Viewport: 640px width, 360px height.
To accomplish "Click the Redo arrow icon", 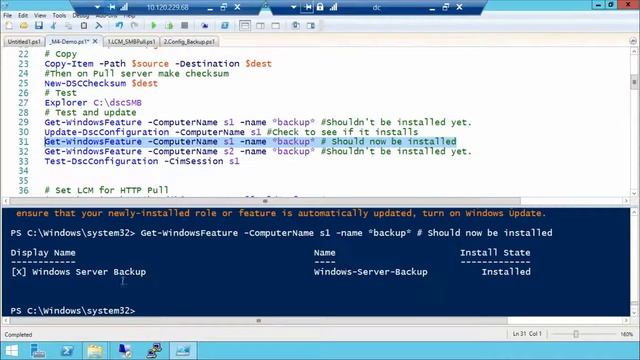I will pyautogui.click(x=134, y=26).
